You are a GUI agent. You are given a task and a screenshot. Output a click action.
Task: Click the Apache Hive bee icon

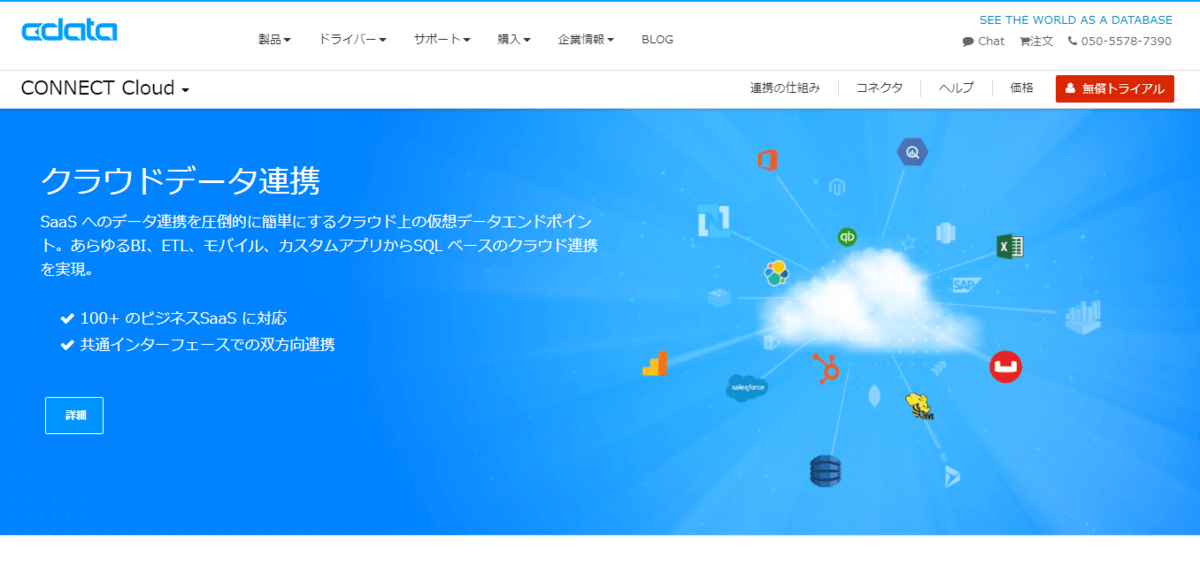[919, 405]
